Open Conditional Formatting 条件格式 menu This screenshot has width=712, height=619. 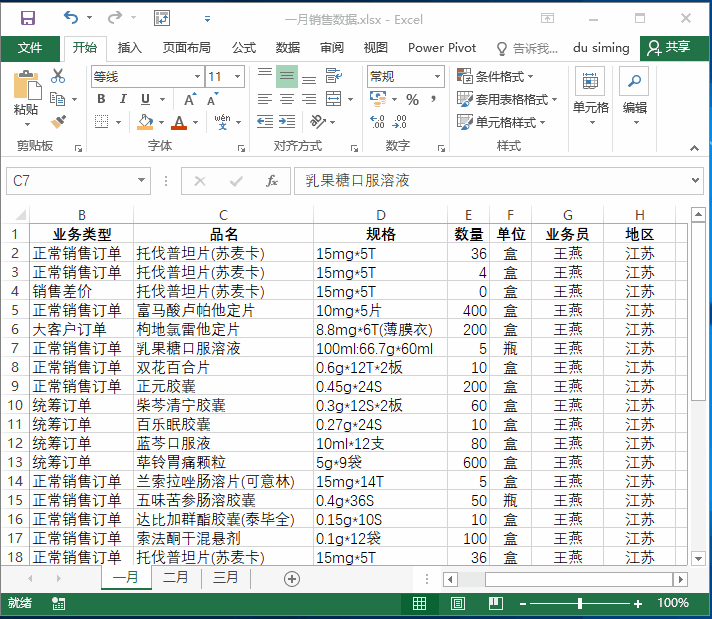495,77
